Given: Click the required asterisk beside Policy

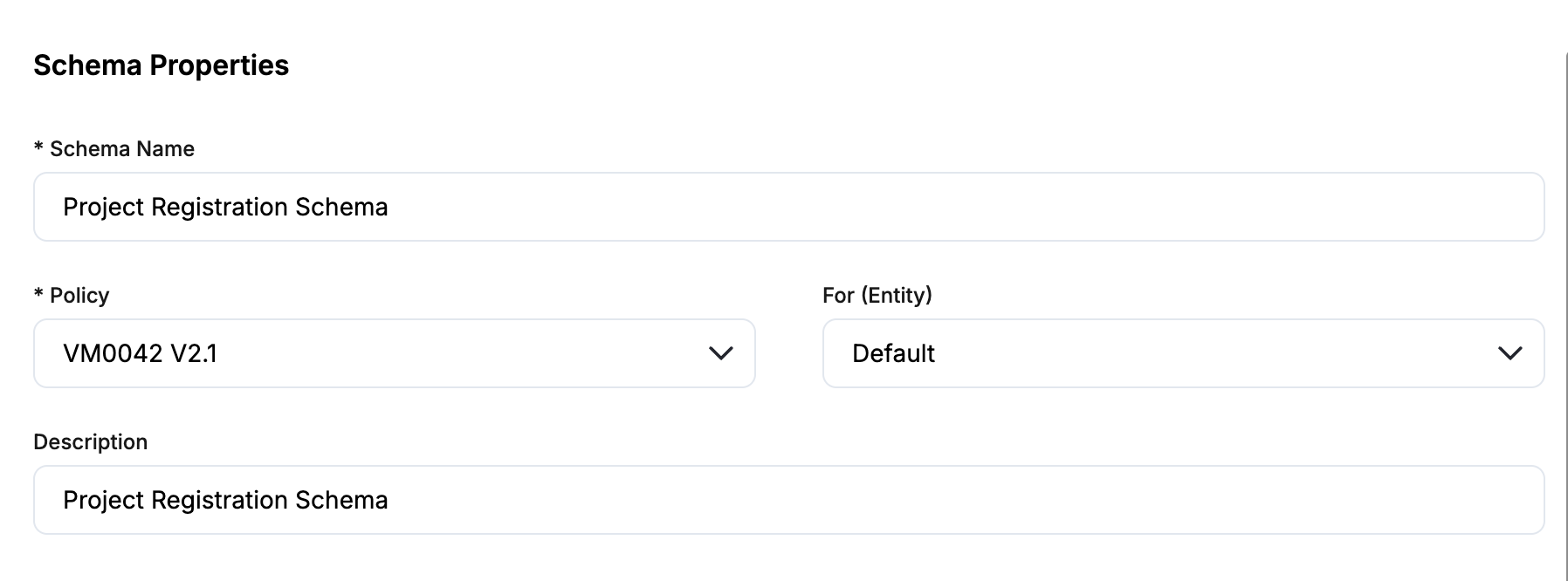Looking at the screenshot, I should [38, 296].
